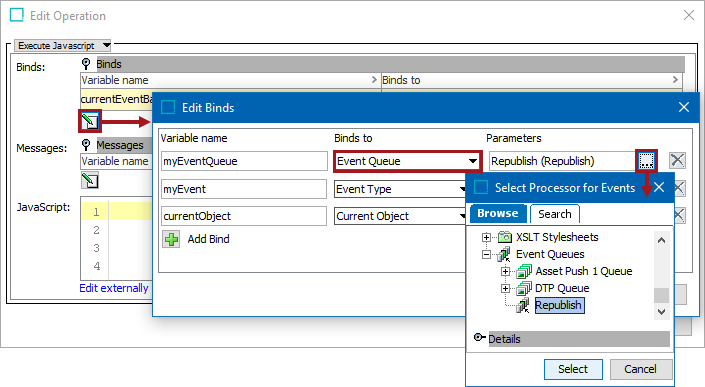Click the myEvent variable name field
The image size is (705, 387).
[x=244, y=189]
